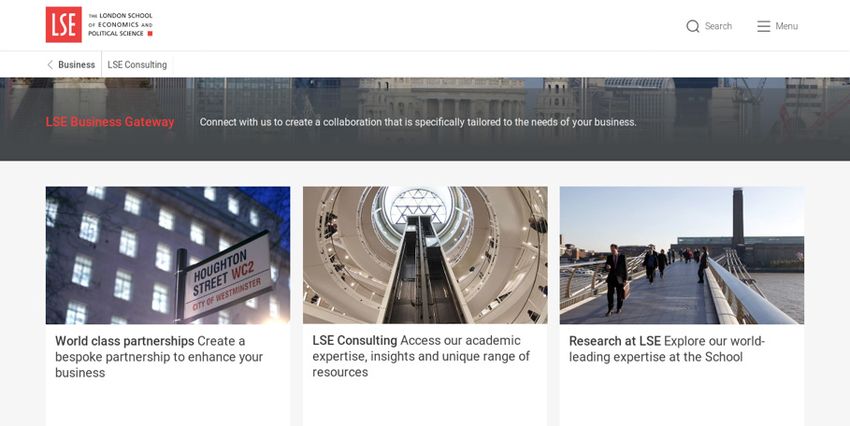Image resolution: width=850 pixels, height=426 pixels.
Task: Follow the World class partnerships link
Action: pyautogui.click(x=125, y=341)
